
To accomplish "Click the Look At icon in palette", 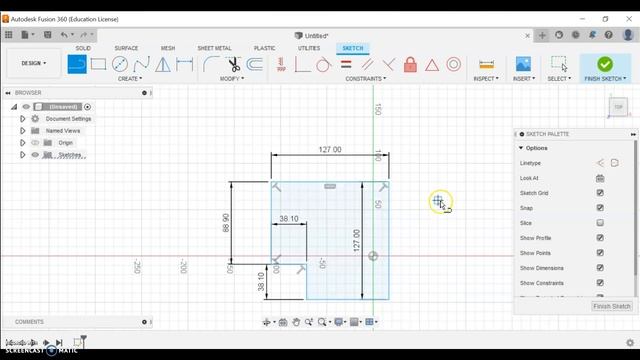I will point(600,178).
